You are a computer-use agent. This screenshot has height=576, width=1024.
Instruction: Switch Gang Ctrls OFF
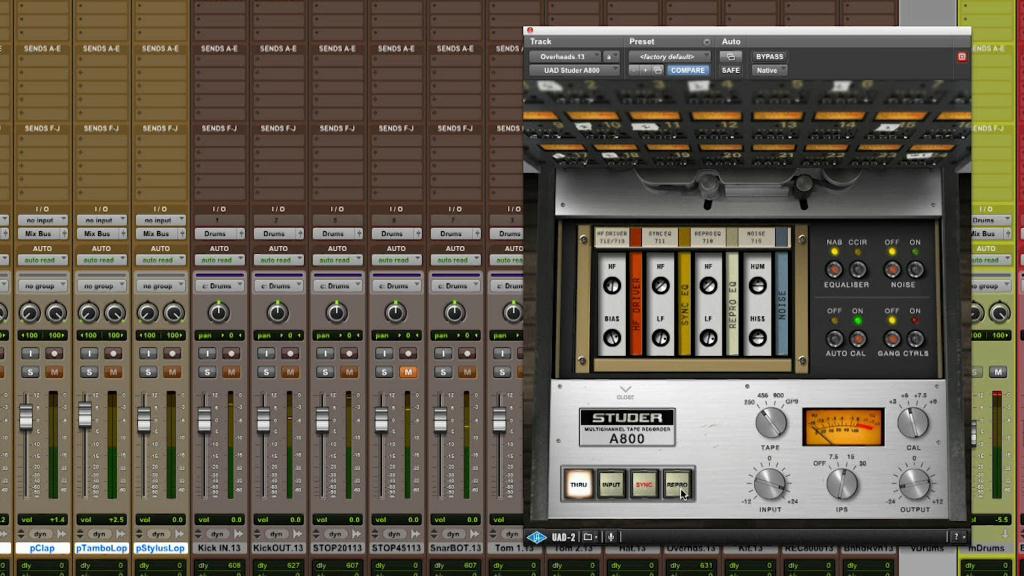892,338
